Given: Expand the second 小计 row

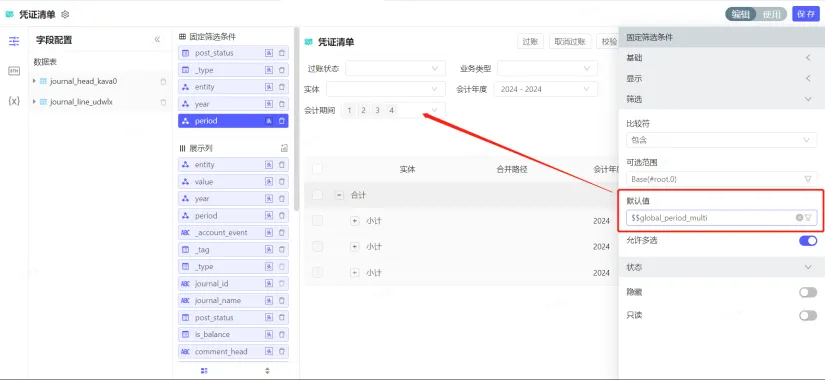Looking at the screenshot, I should tap(355, 246).
